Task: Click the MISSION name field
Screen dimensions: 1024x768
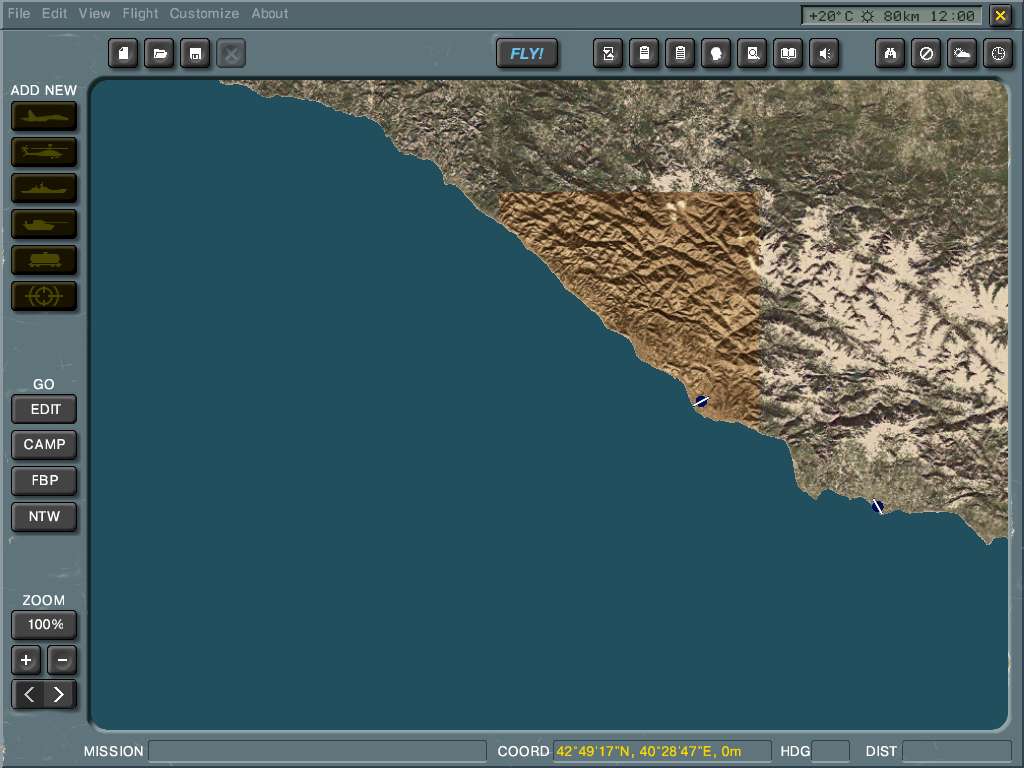Action: click(x=317, y=751)
